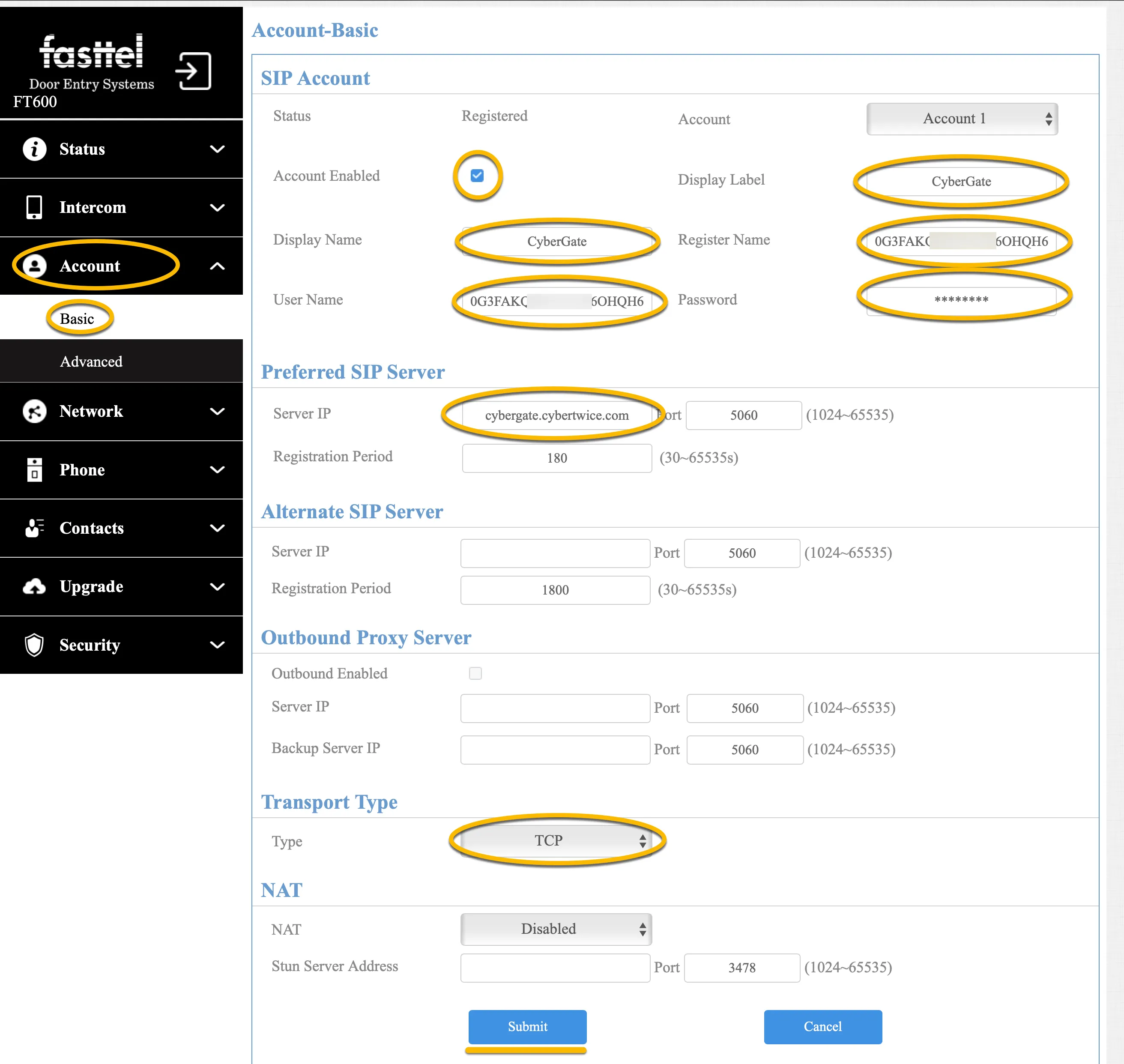The height and width of the screenshot is (1064, 1124).
Task: Expand the Security menu chevron
Action: (217, 645)
